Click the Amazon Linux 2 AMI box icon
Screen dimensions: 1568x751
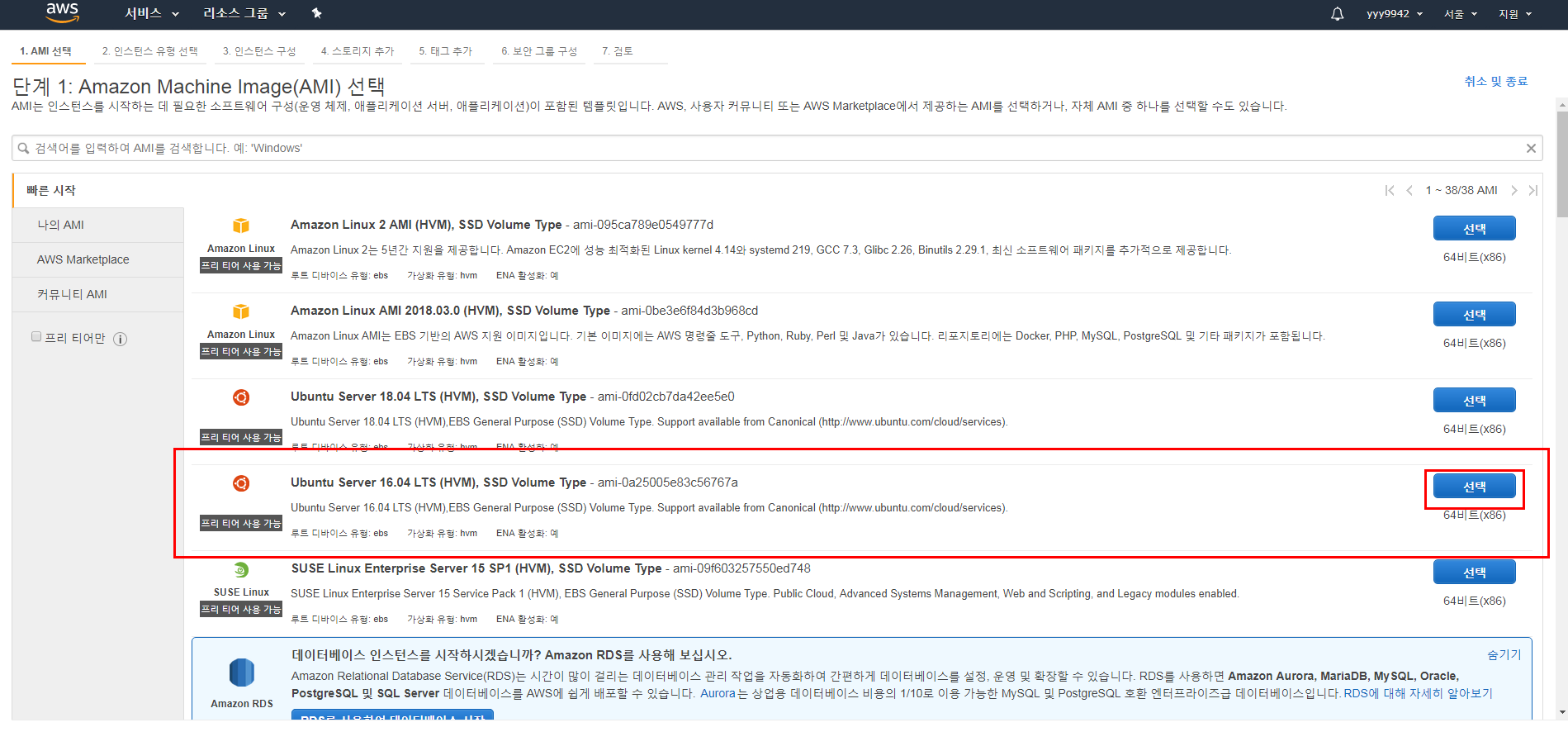coord(241,226)
